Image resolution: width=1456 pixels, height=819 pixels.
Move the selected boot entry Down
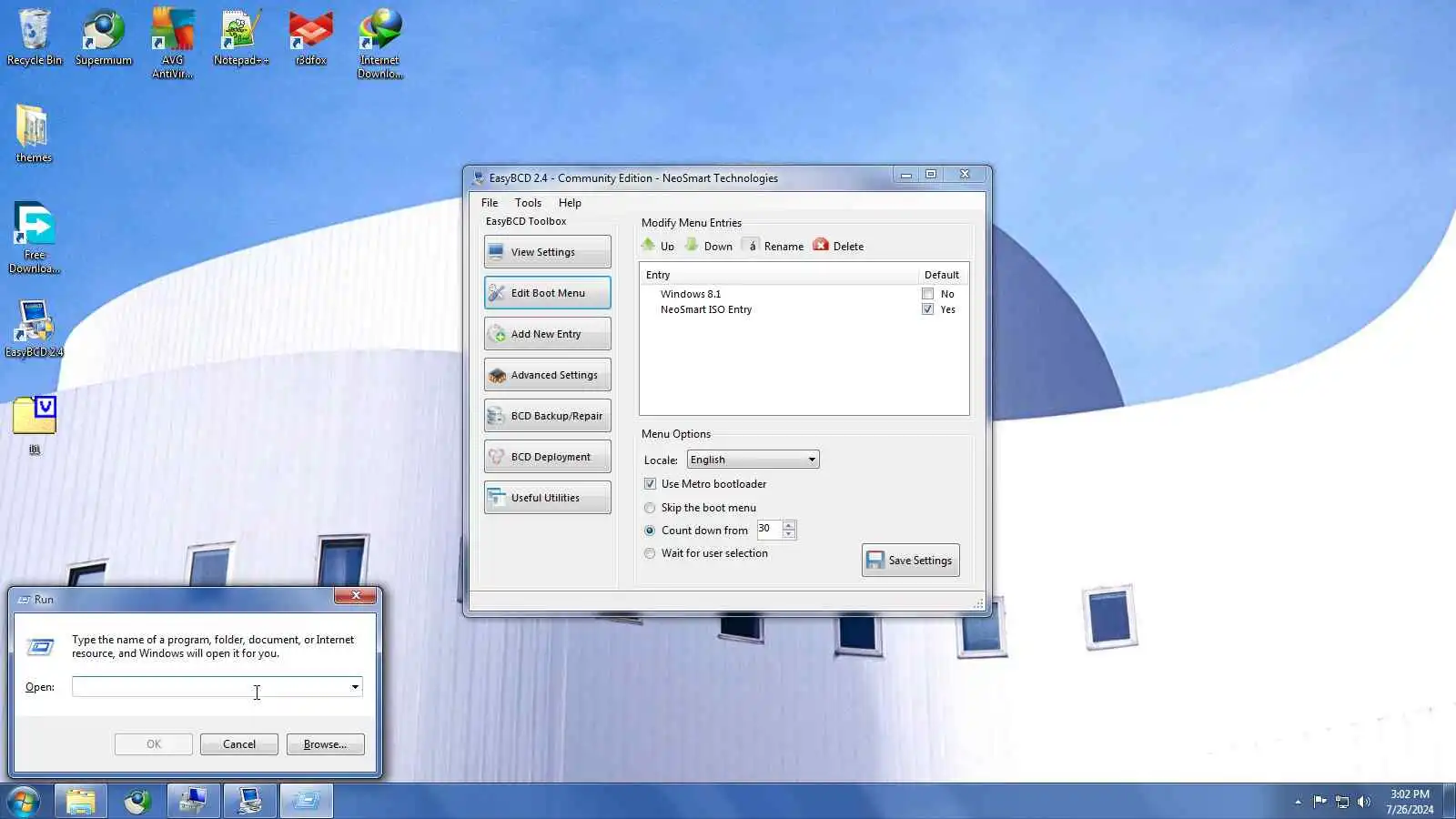coord(709,246)
